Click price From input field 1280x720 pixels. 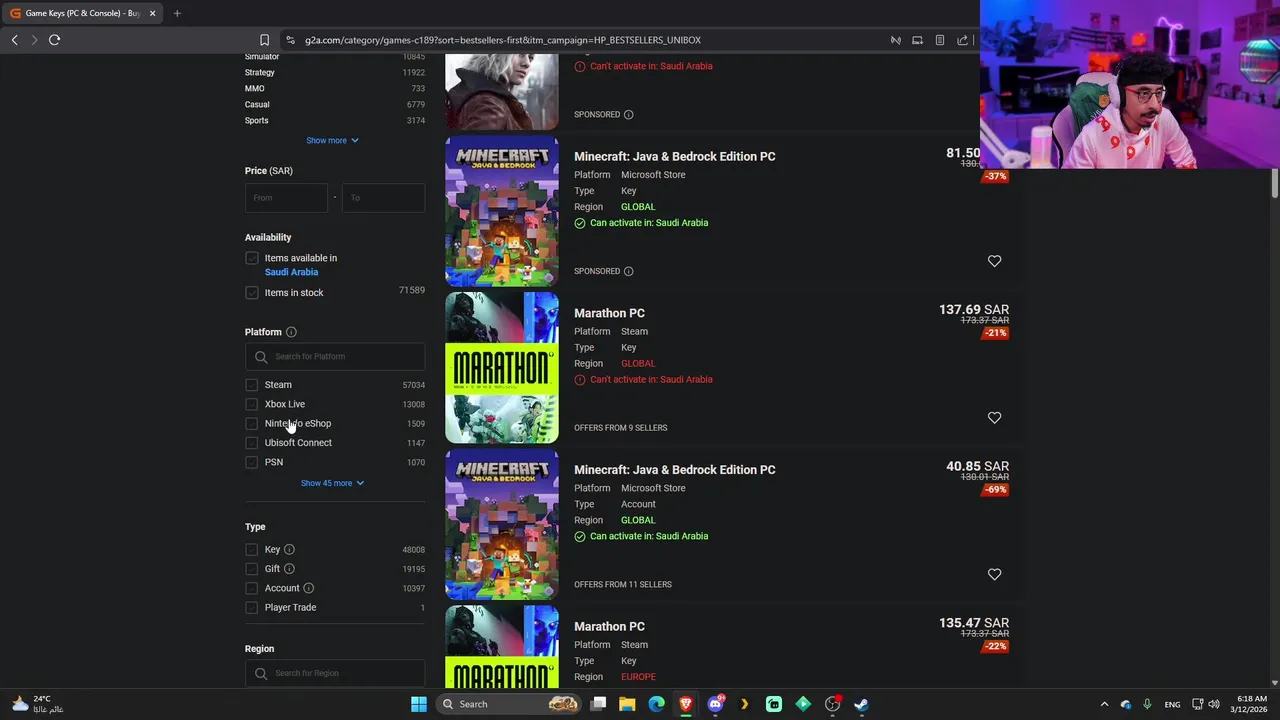coord(286,198)
